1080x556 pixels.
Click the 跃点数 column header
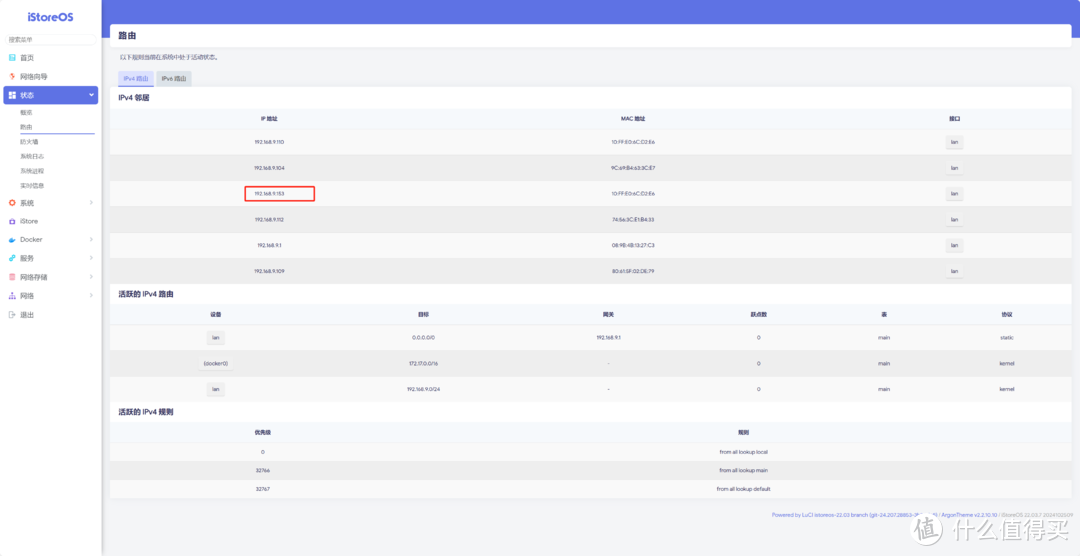(x=758, y=314)
